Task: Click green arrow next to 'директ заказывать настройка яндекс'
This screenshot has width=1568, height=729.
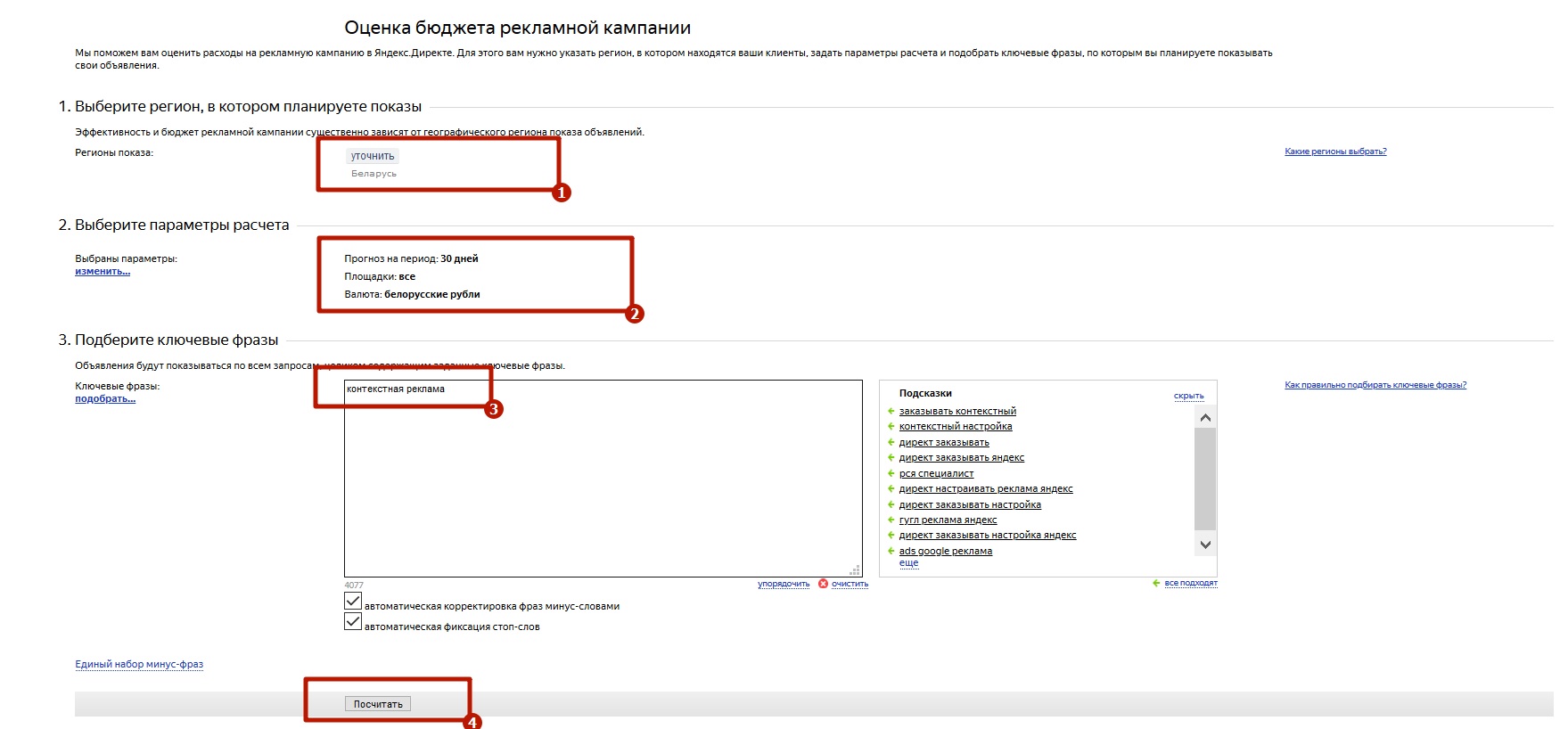Action: tap(891, 535)
